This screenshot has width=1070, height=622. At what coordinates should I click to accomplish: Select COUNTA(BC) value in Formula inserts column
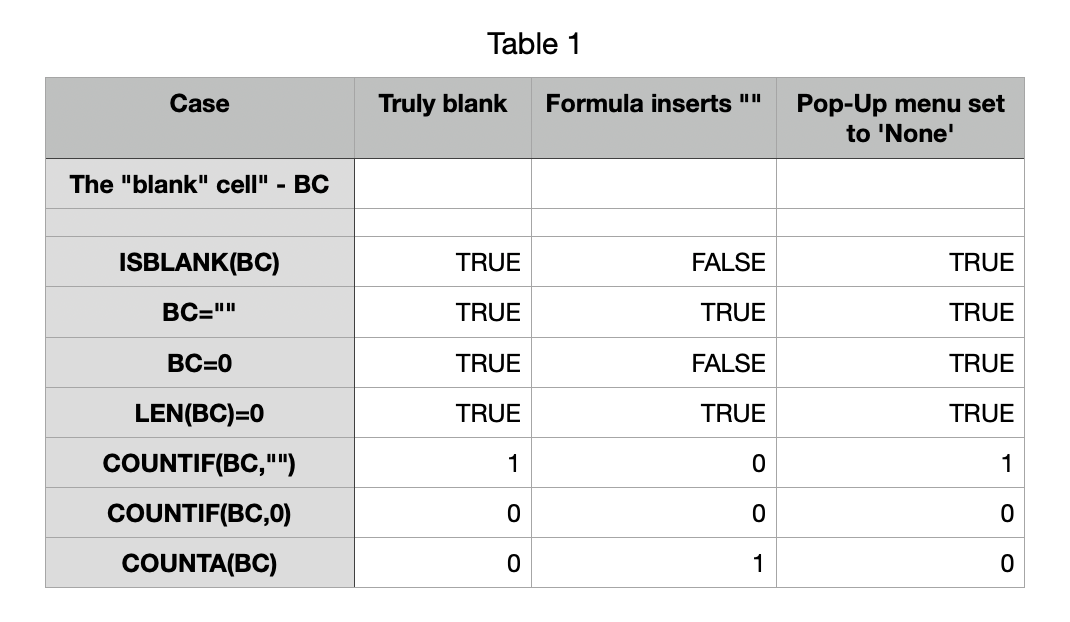tap(757, 563)
